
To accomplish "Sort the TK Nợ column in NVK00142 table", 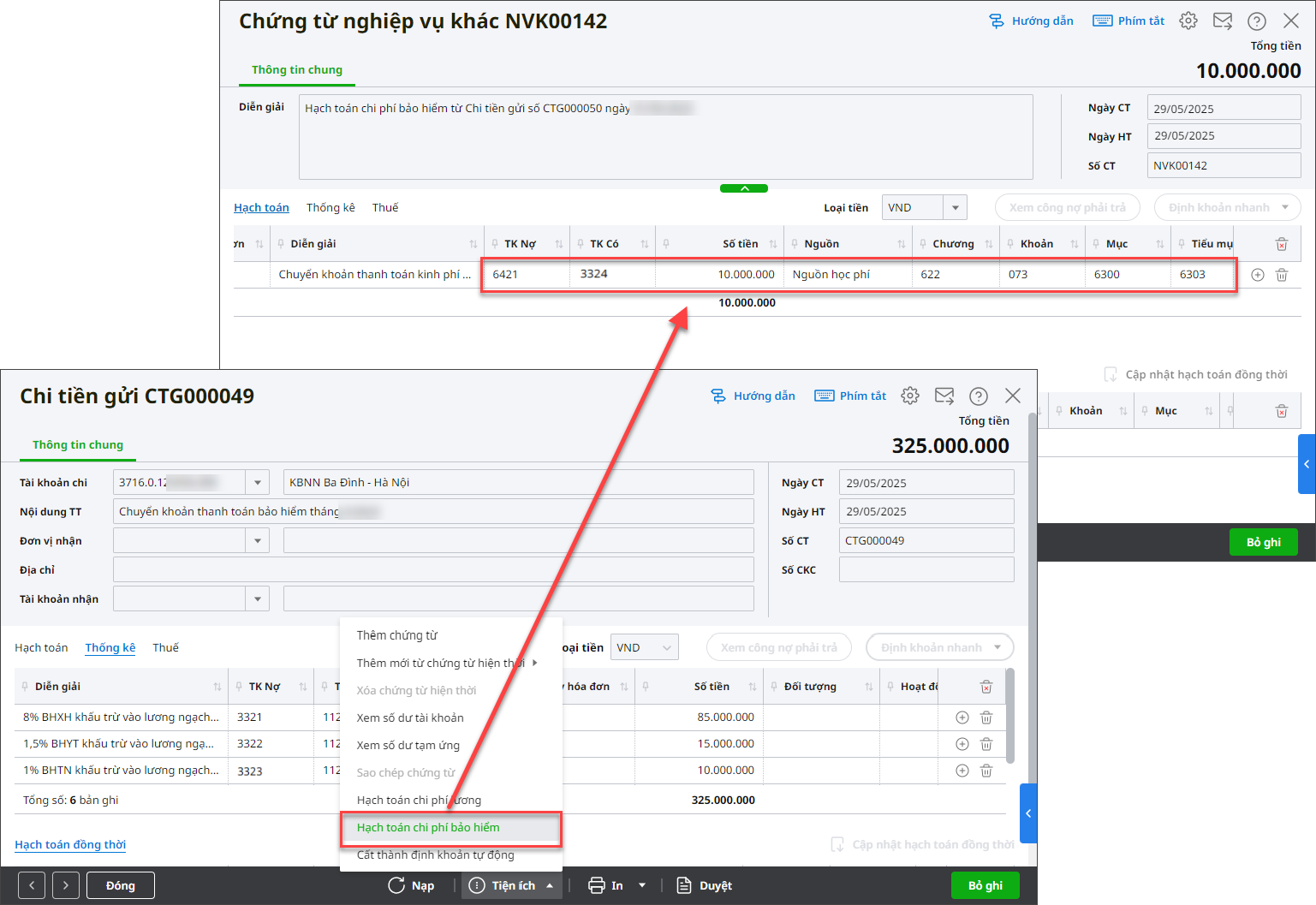I will click(x=559, y=244).
